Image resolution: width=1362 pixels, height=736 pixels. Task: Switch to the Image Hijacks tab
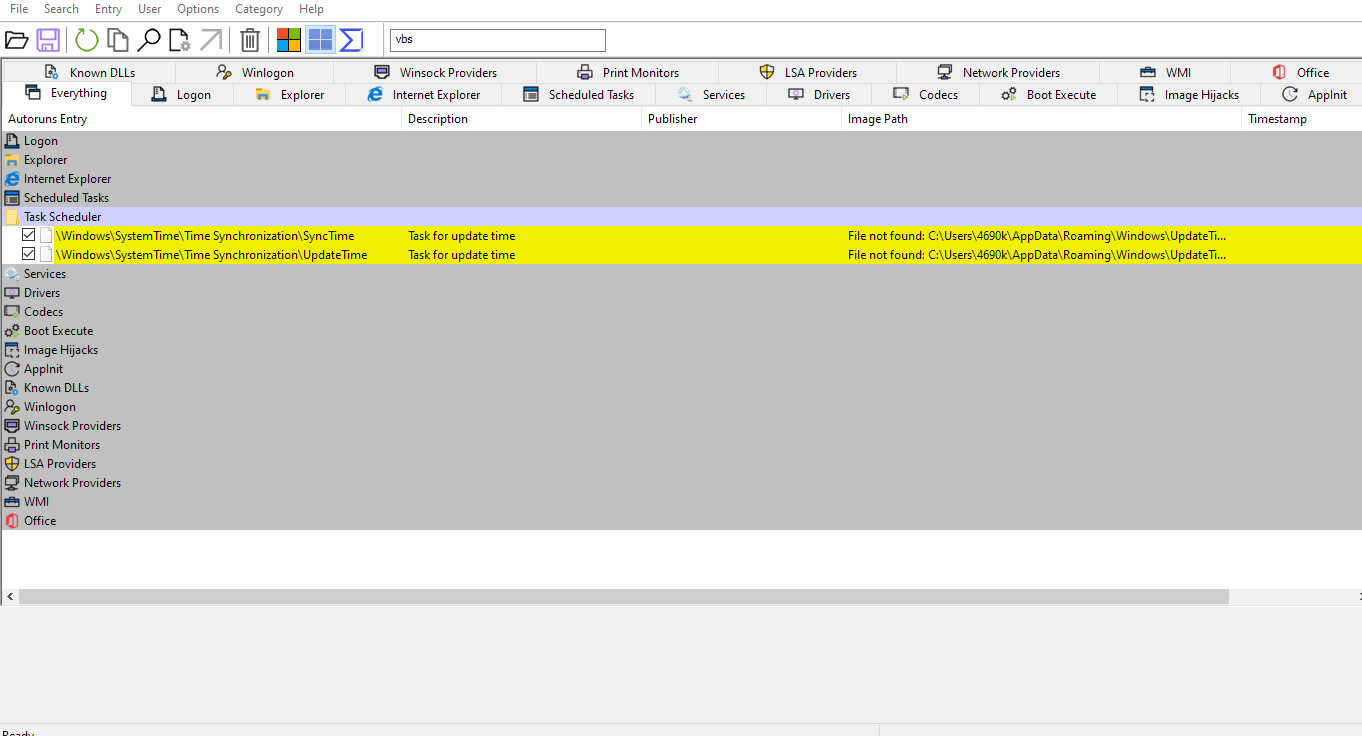tap(1188, 95)
